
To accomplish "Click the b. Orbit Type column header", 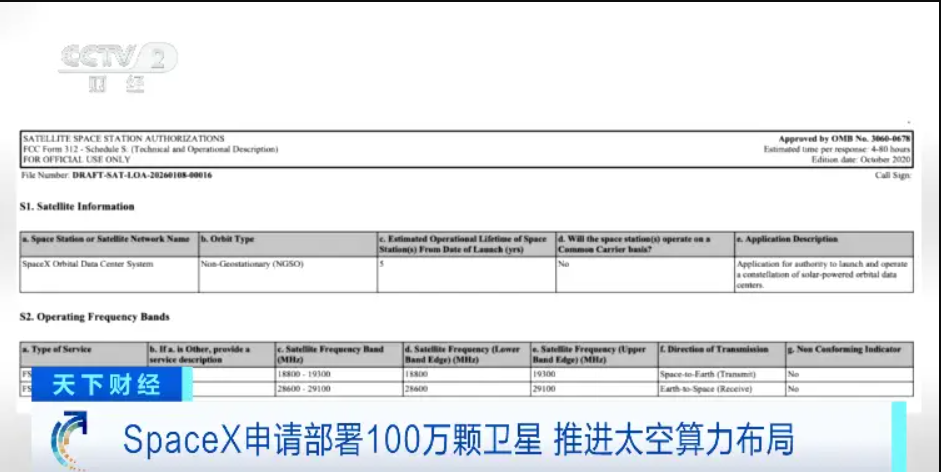I will pyautogui.click(x=228, y=239).
